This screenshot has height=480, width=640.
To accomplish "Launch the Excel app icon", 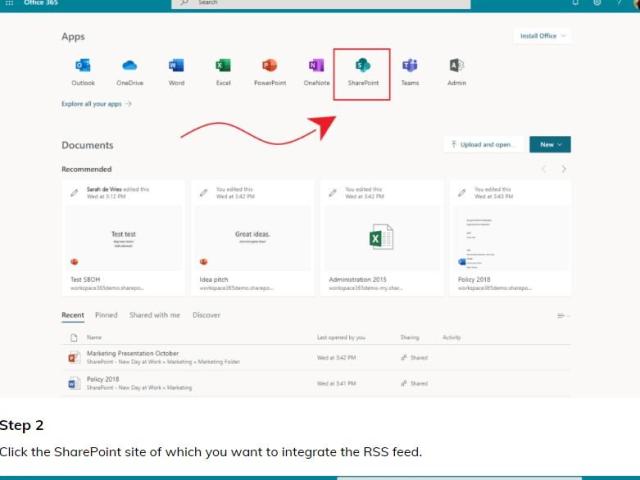I will tap(223, 65).
